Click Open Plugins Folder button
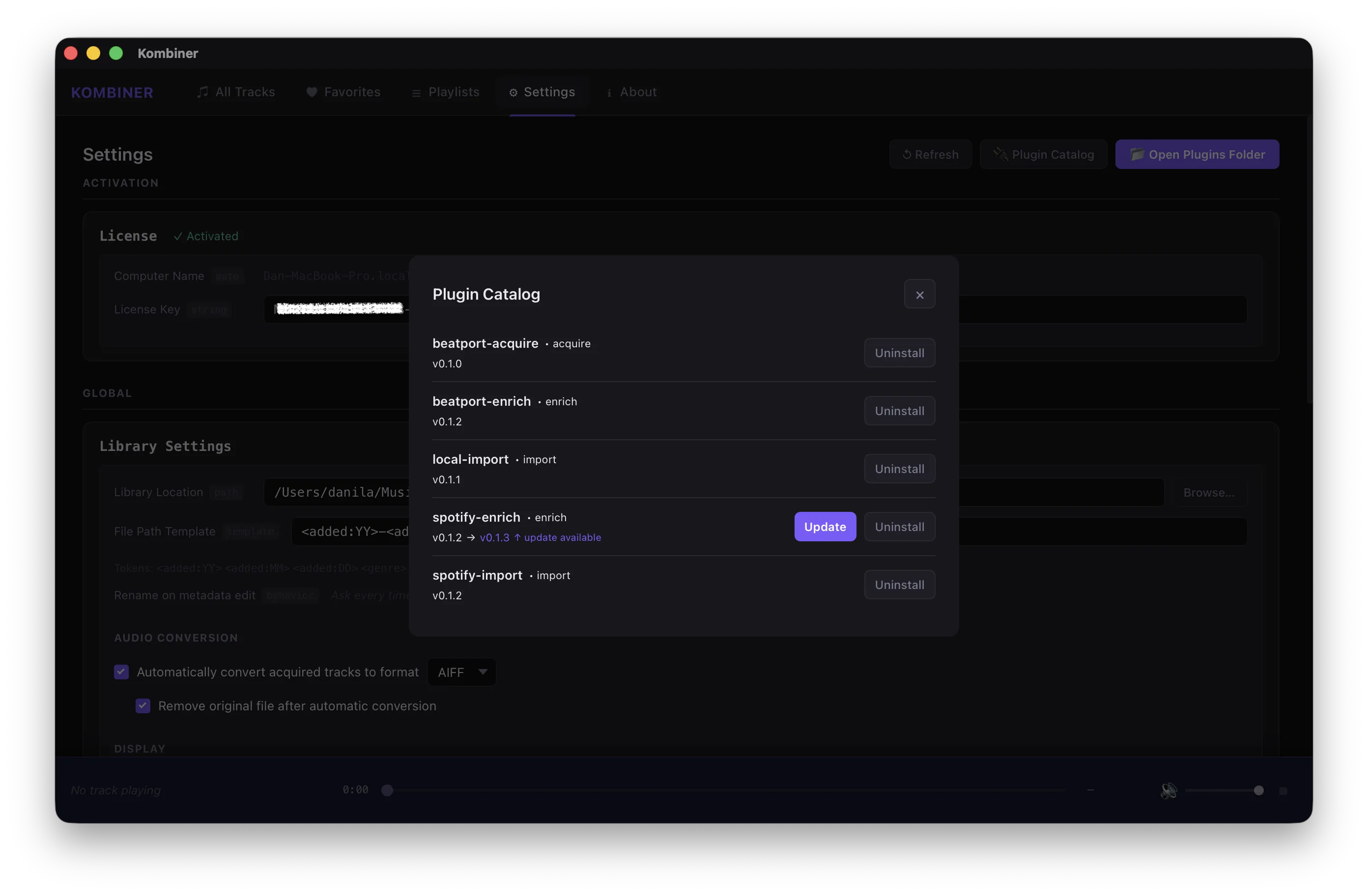Screen dimensions: 1368x896 point(1197,155)
